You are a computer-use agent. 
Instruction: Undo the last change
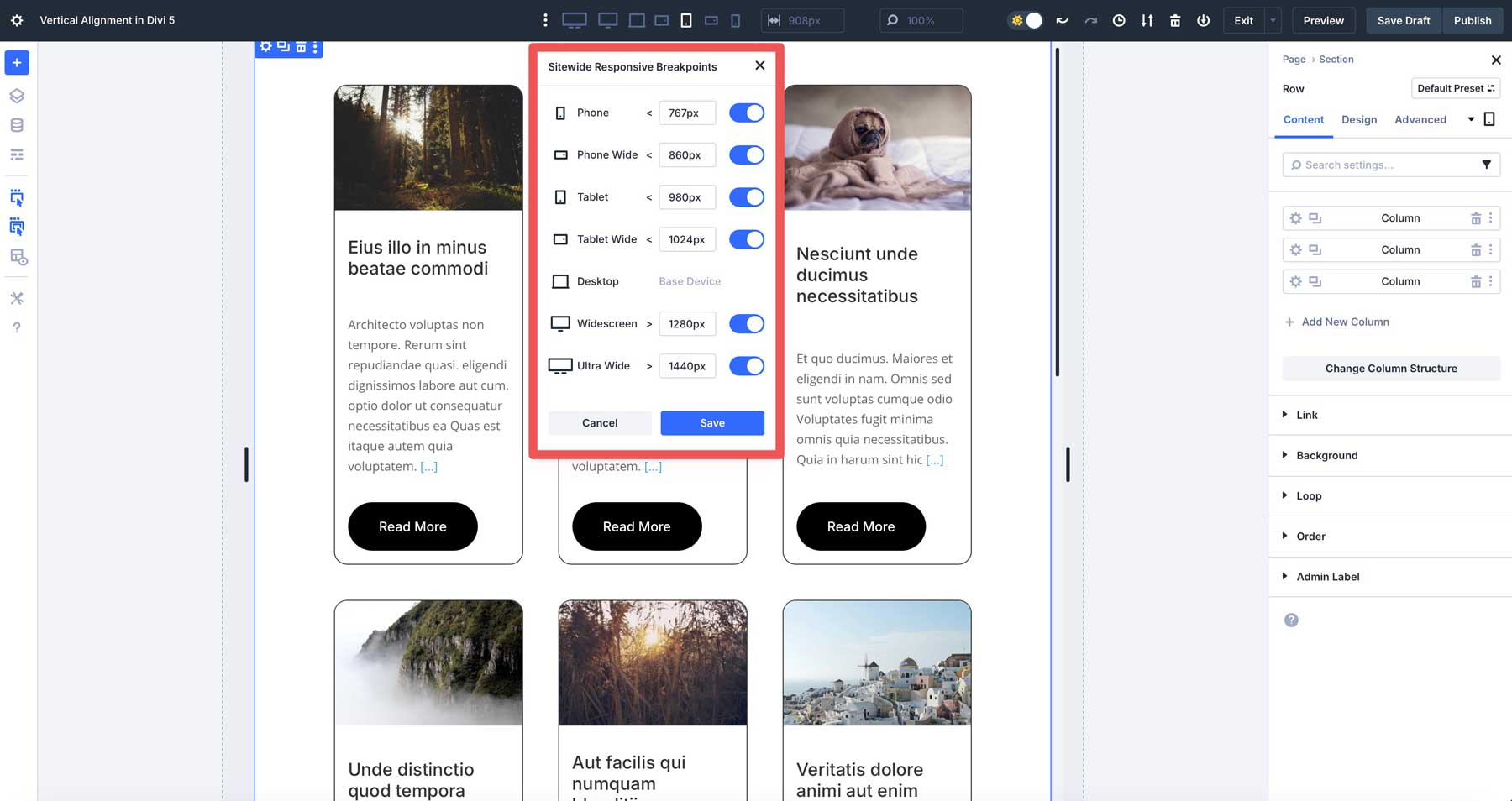1063,20
